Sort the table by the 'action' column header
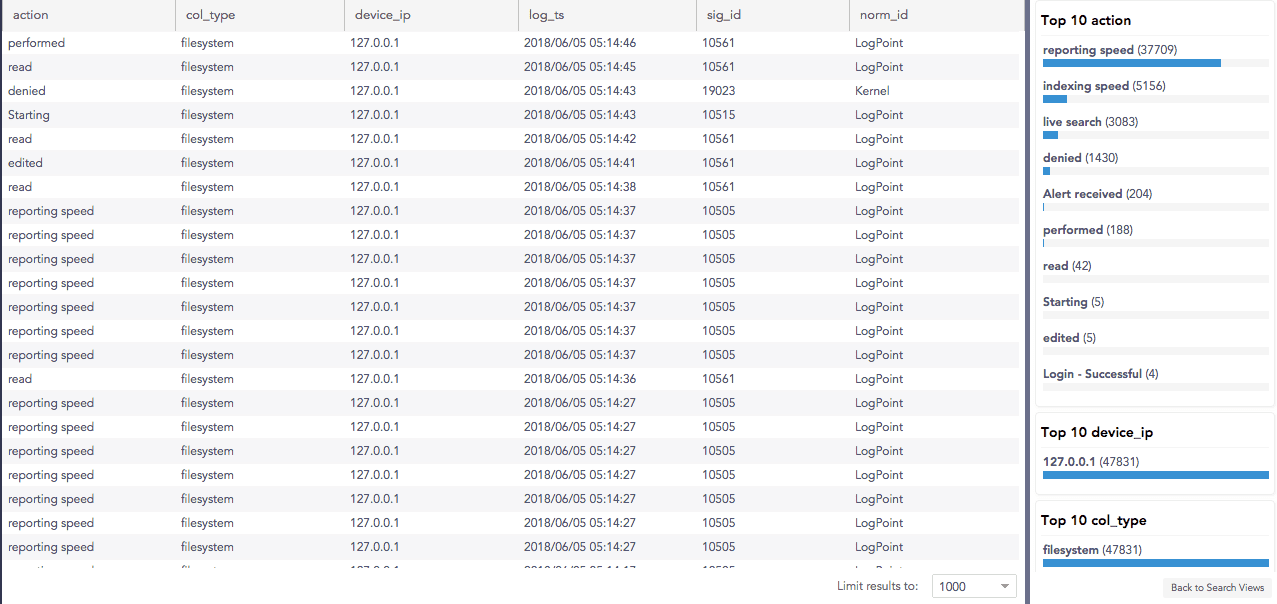The height and width of the screenshot is (604, 1277). pyautogui.click(x=30, y=15)
